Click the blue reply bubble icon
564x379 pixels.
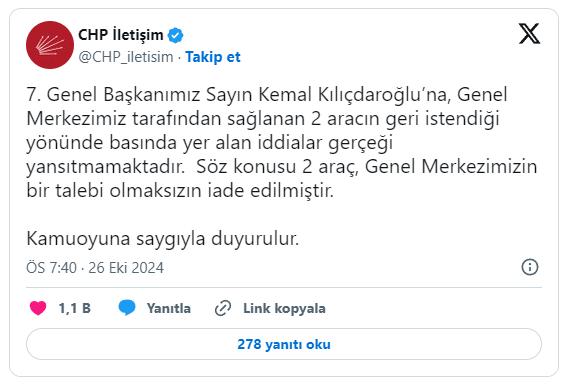[x=127, y=308]
